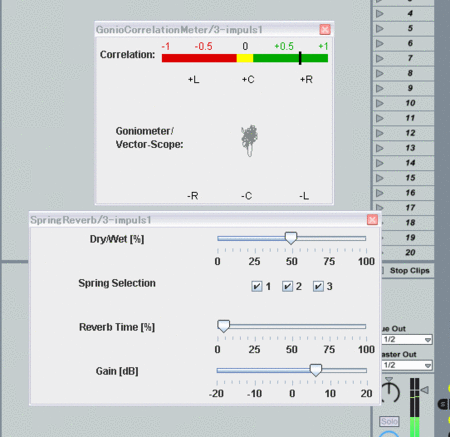The image size is (450, 437).
Task: Click the correlation meter bar
Action: 245,58
